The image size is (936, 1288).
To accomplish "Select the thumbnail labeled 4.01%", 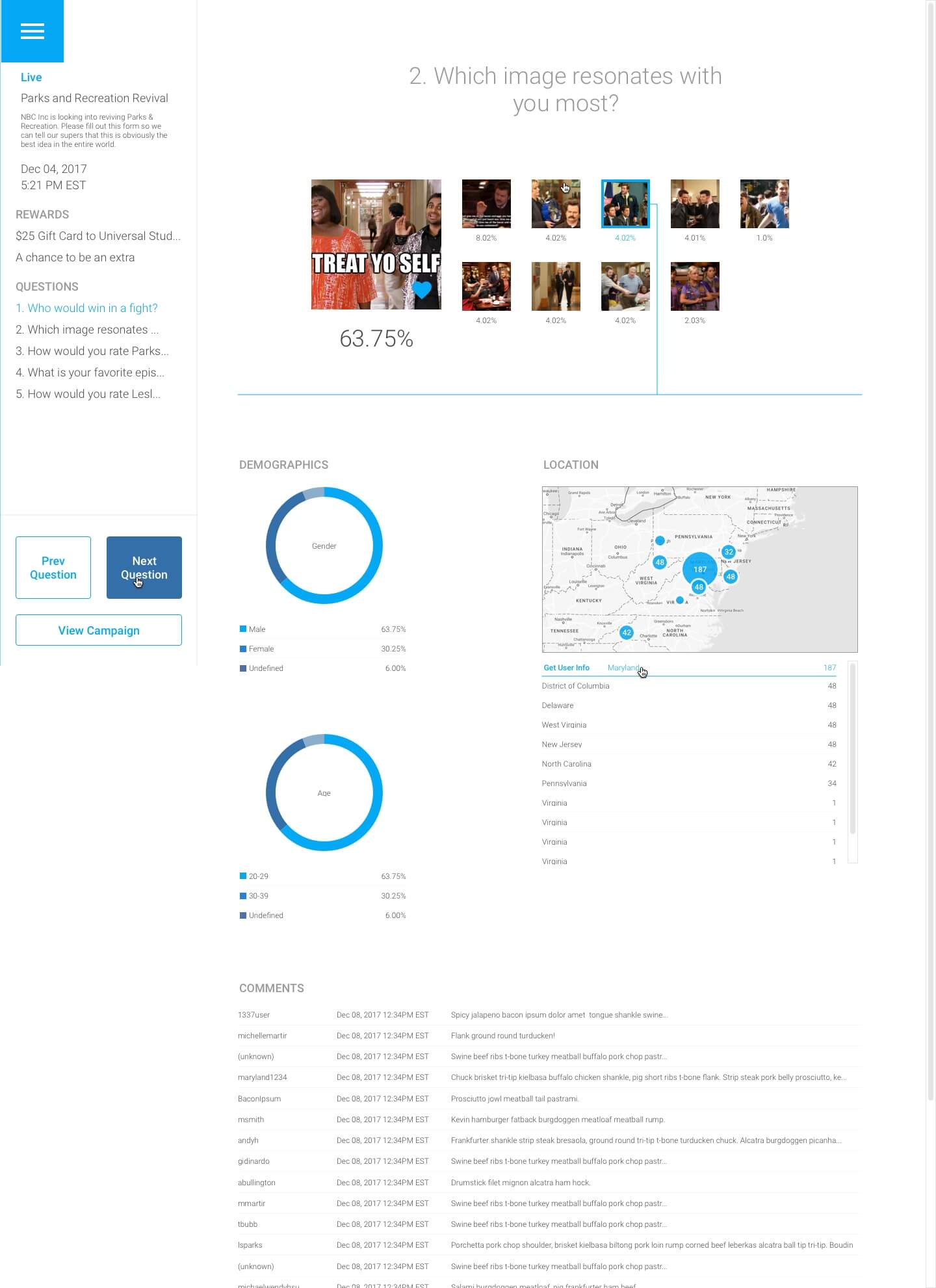I will point(695,204).
